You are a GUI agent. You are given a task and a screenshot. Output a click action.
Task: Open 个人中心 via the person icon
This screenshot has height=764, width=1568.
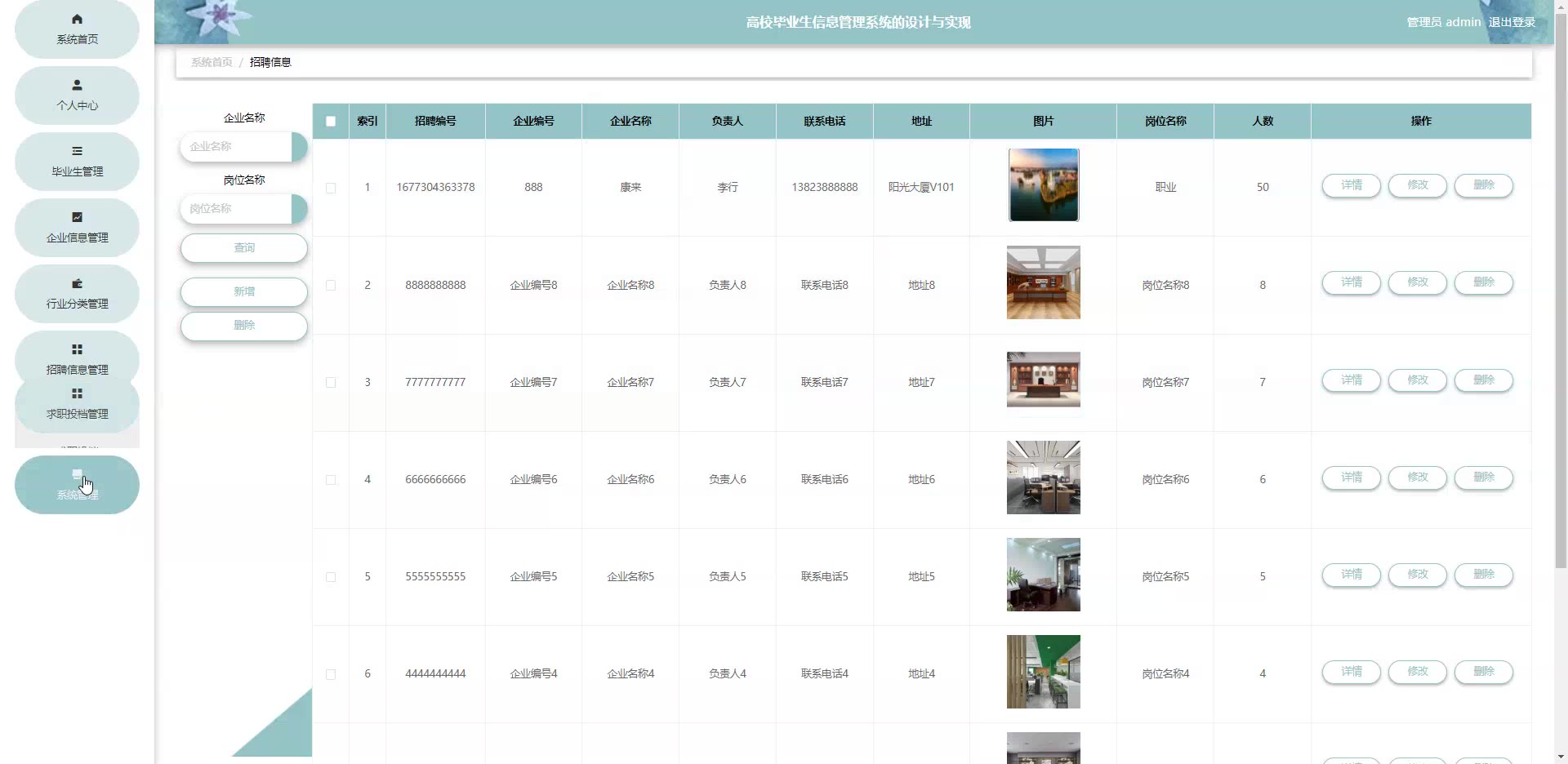(x=77, y=85)
